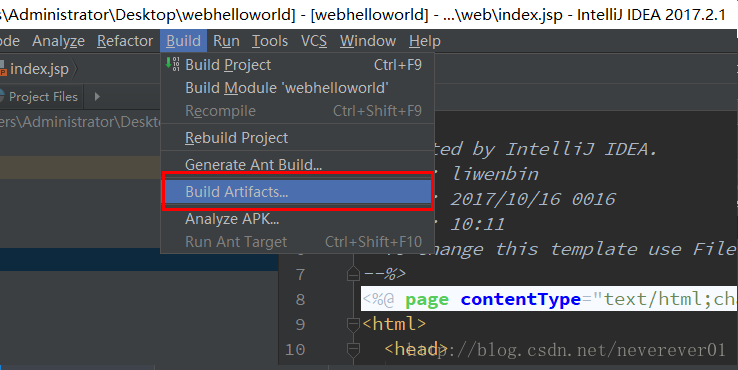The image size is (738, 370).
Task: Click the date text 2017/10/16 in the comment
Action: 506,199
